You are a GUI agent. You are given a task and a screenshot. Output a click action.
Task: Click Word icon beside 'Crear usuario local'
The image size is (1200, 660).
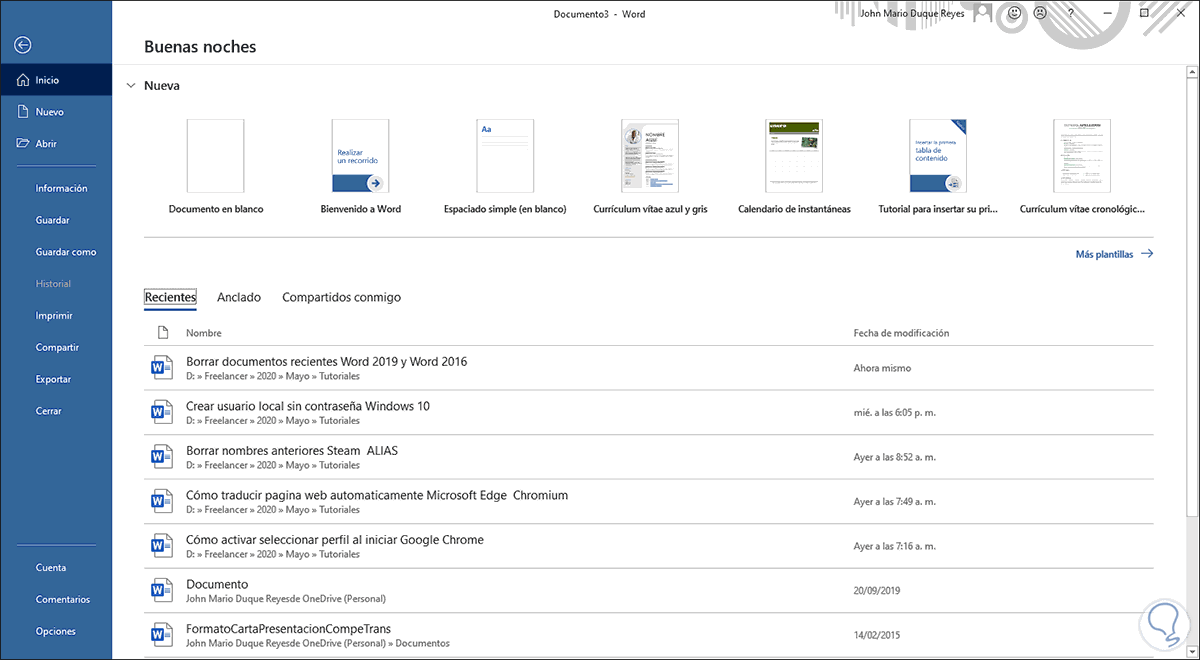(160, 412)
